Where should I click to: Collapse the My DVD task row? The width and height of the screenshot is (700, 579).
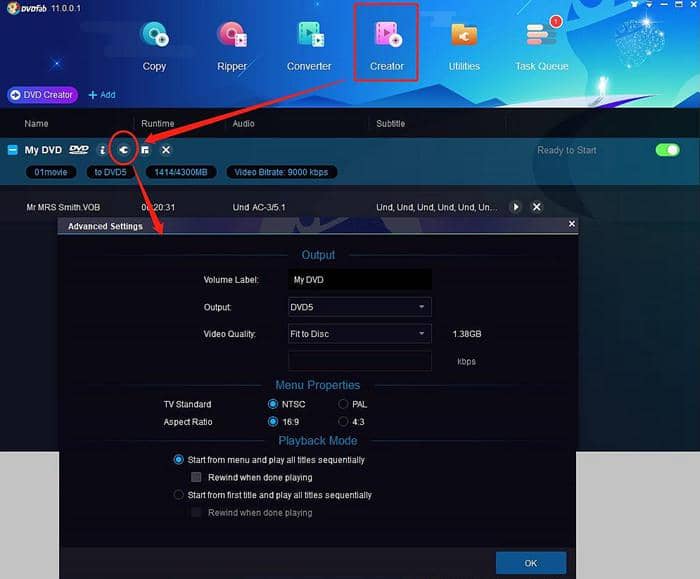click(12, 150)
